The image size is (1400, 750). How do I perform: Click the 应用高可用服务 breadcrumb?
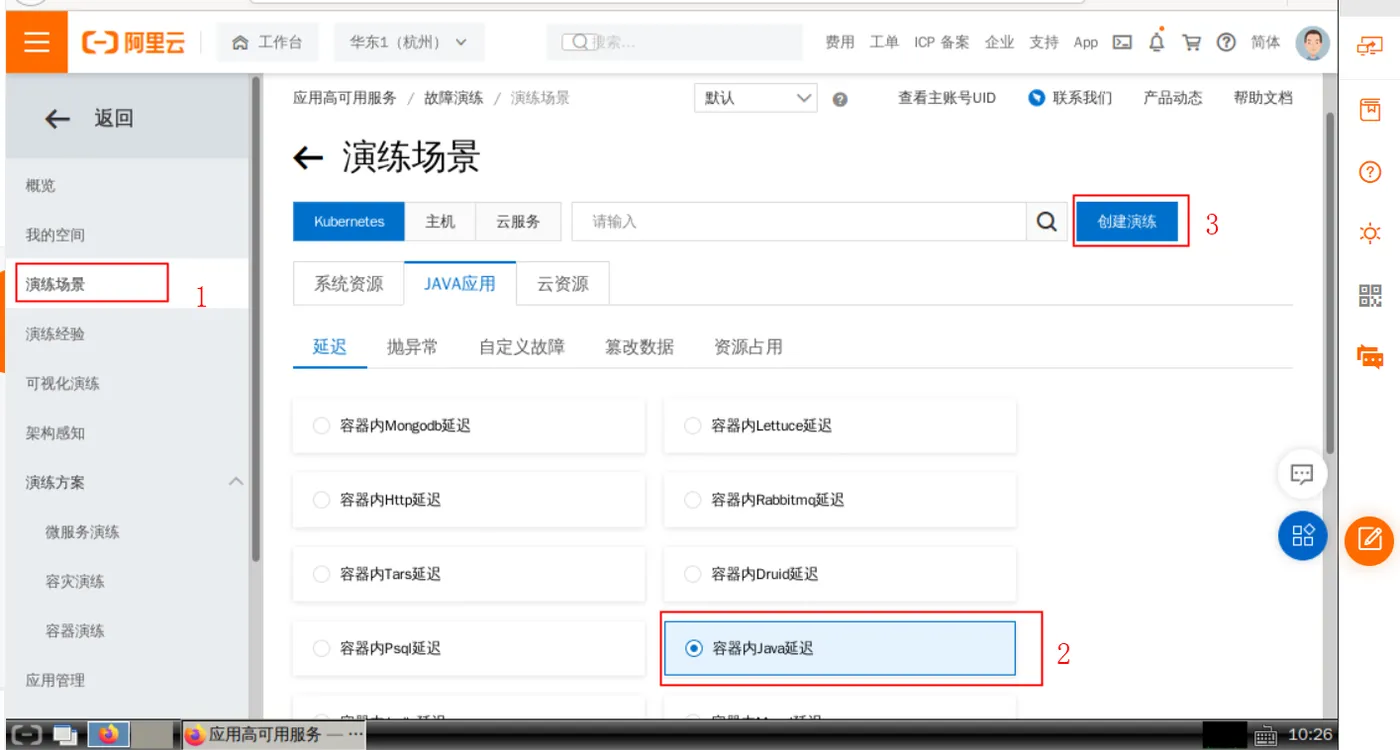pyautogui.click(x=345, y=98)
